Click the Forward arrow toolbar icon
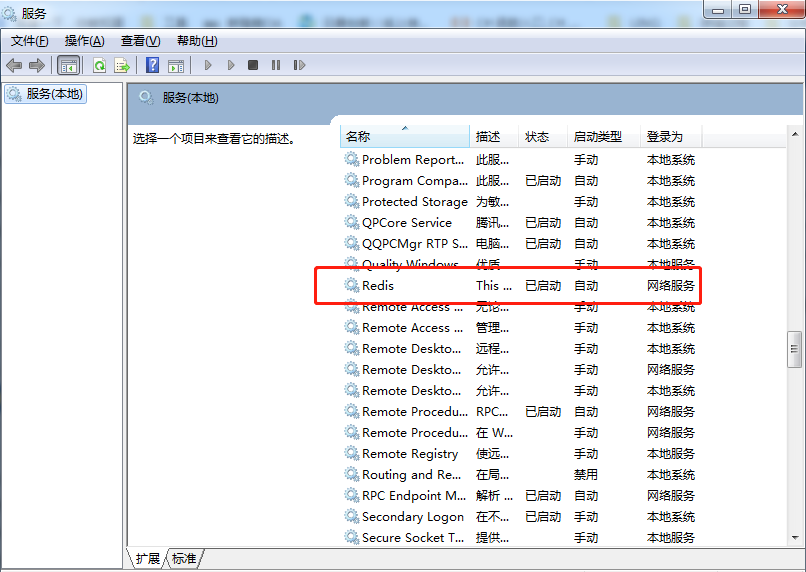Image resolution: width=806 pixels, height=572 pixels. click(x=36, y=65)
